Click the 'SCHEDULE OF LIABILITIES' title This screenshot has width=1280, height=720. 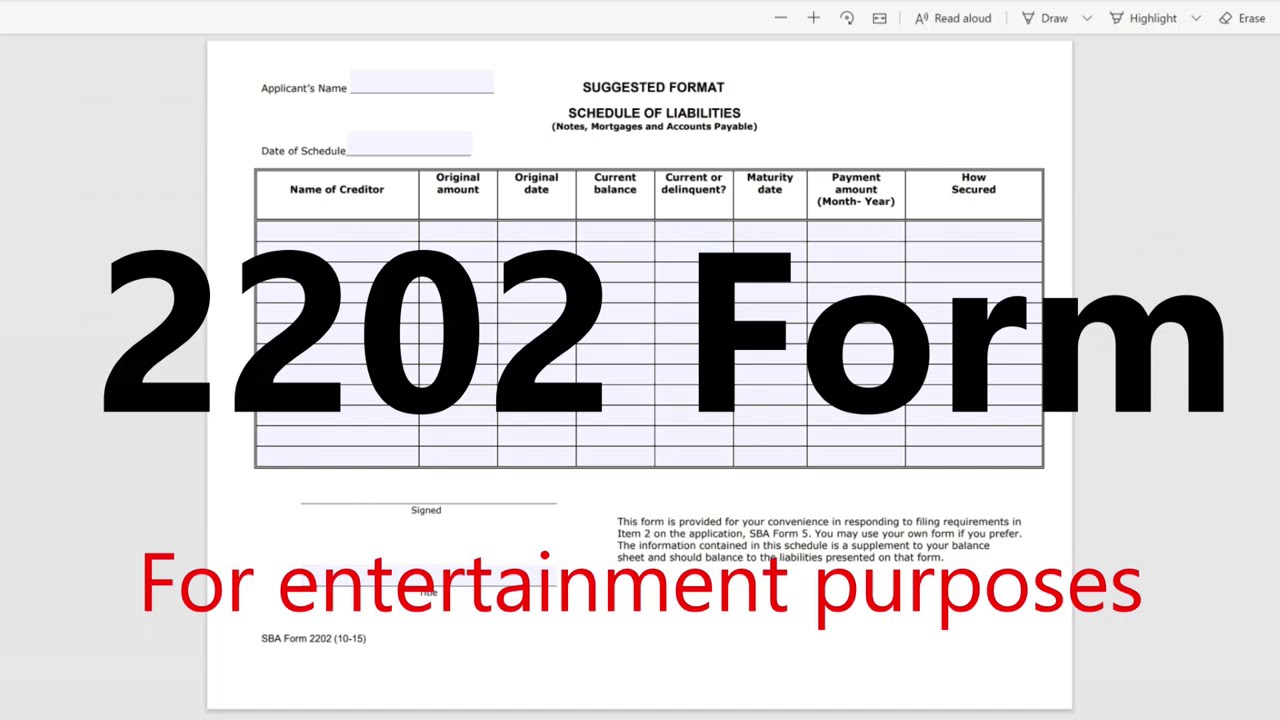click(654, 113)
